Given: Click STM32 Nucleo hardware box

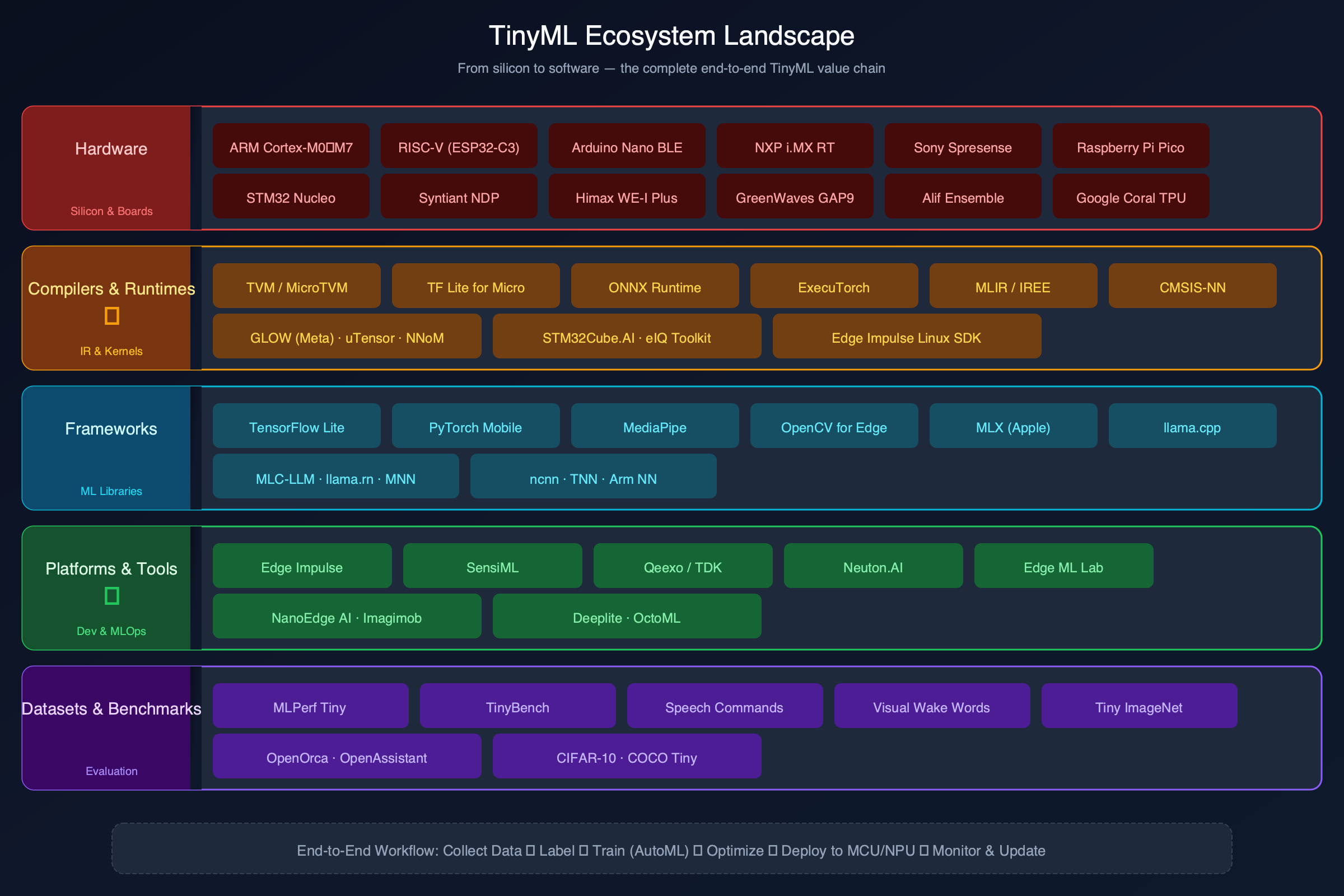Looking at the screenshot, I should (x=291, y=196).
